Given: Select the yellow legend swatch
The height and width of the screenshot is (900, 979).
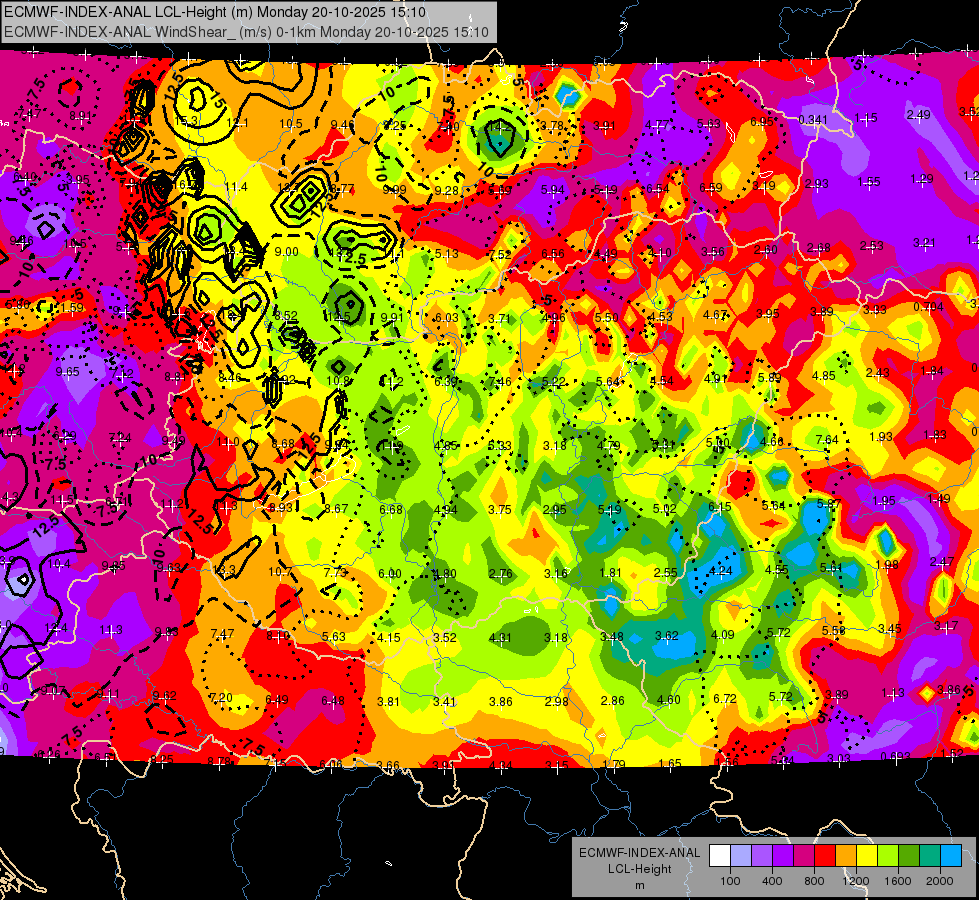Looking at the screenshot, I should (867, 856).
